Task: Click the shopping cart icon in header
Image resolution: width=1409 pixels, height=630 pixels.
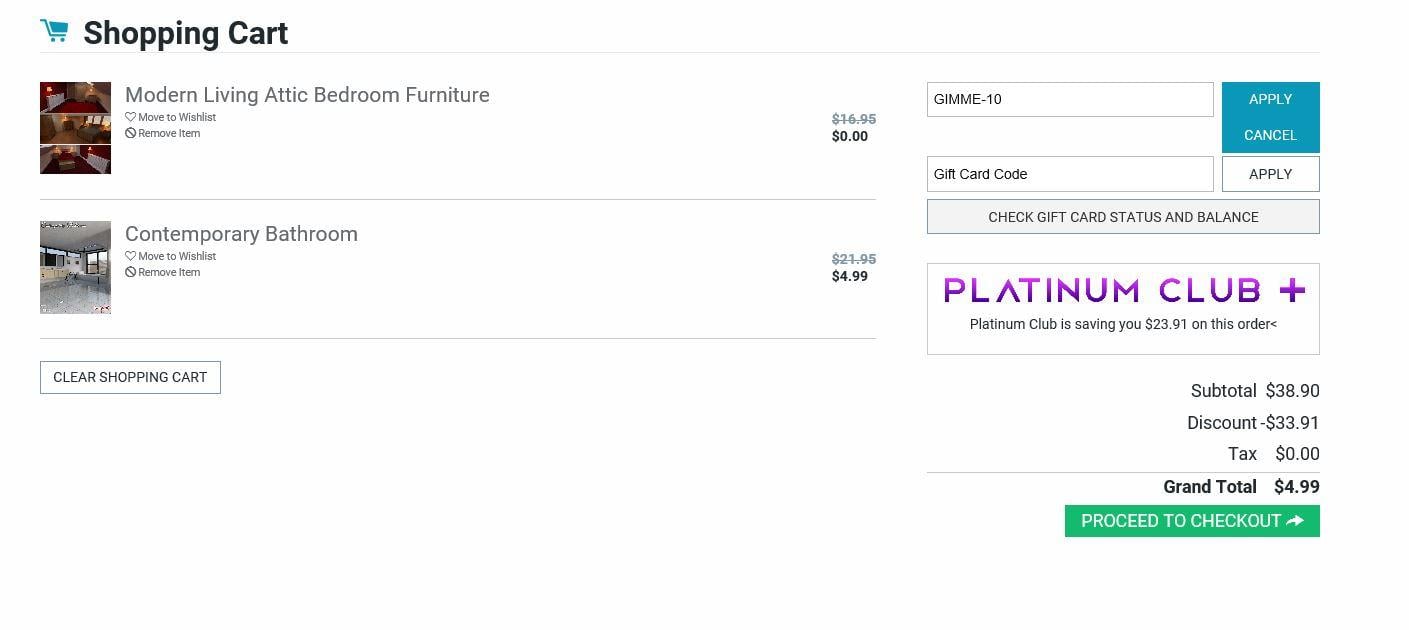Action: point(55,32)
